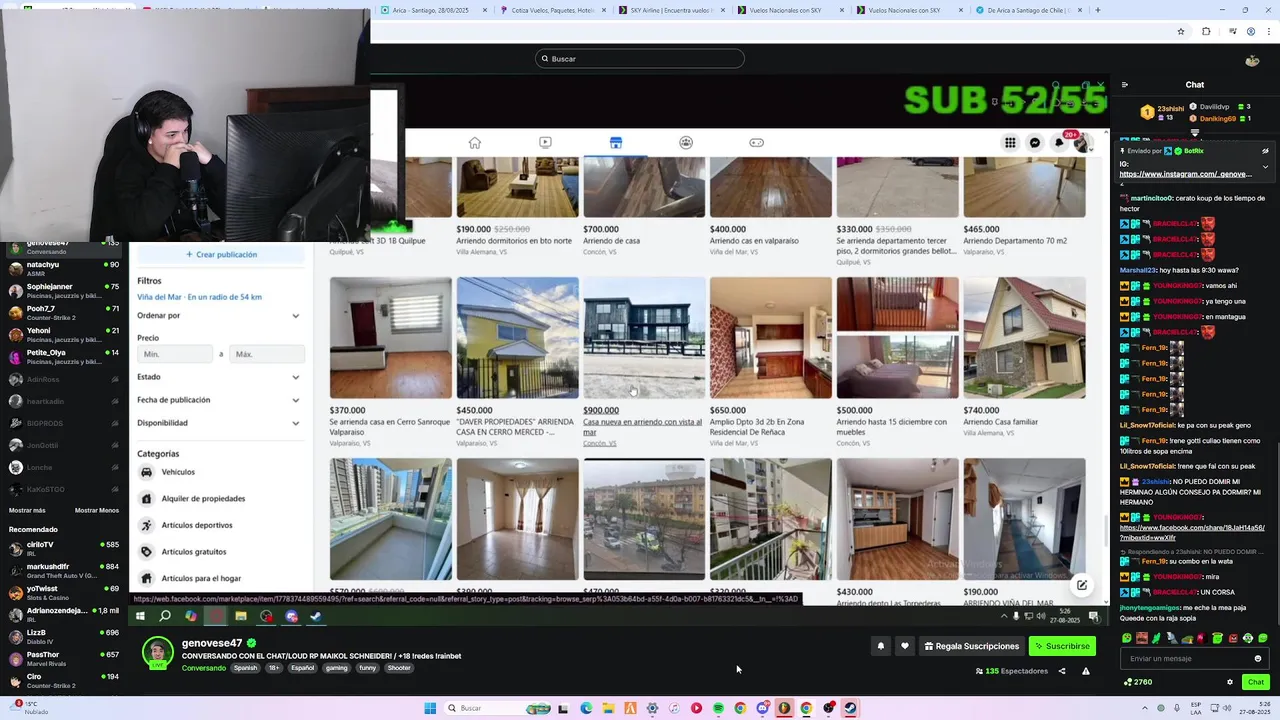Click the Mín. price input
The width and height of the screenshot is (1280, 720).
175,354
